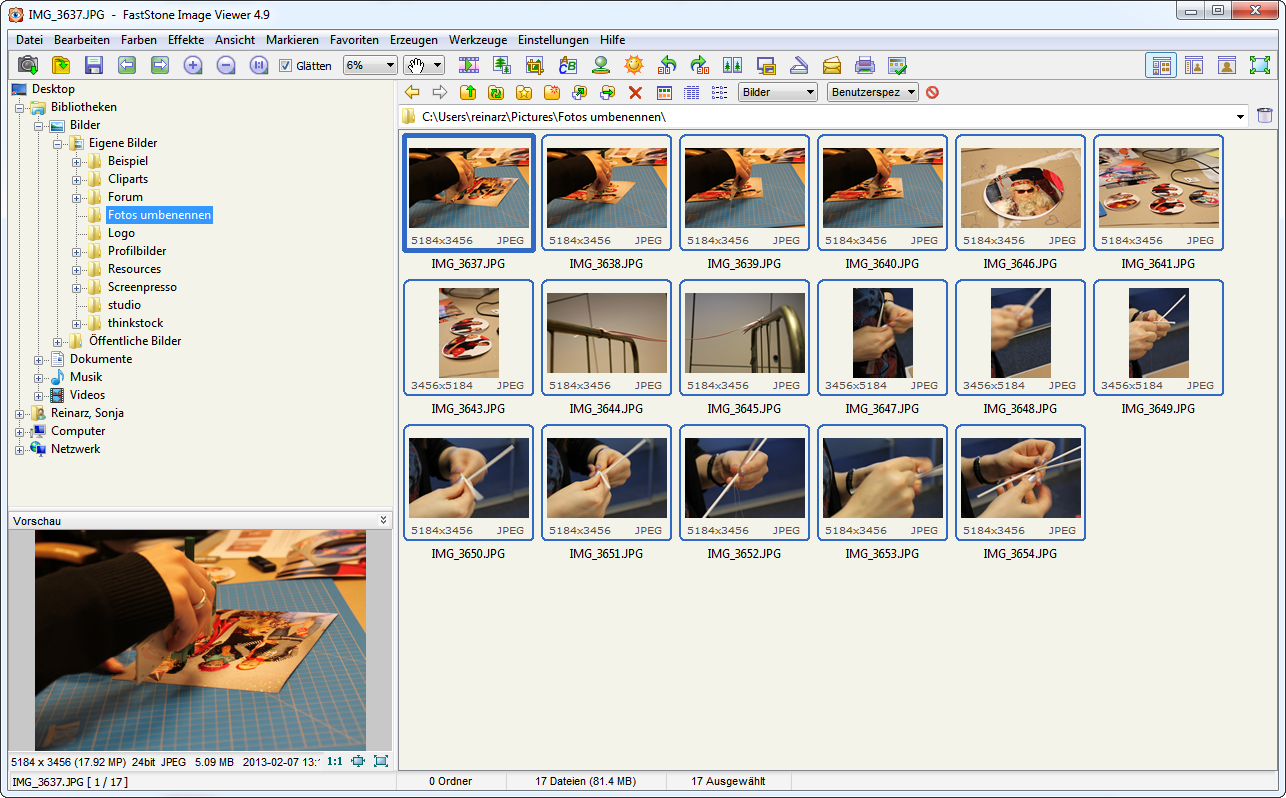Toggle the Glätten checkbox
The height and width of the screenshot is (798, 1286).
point(286,66)
